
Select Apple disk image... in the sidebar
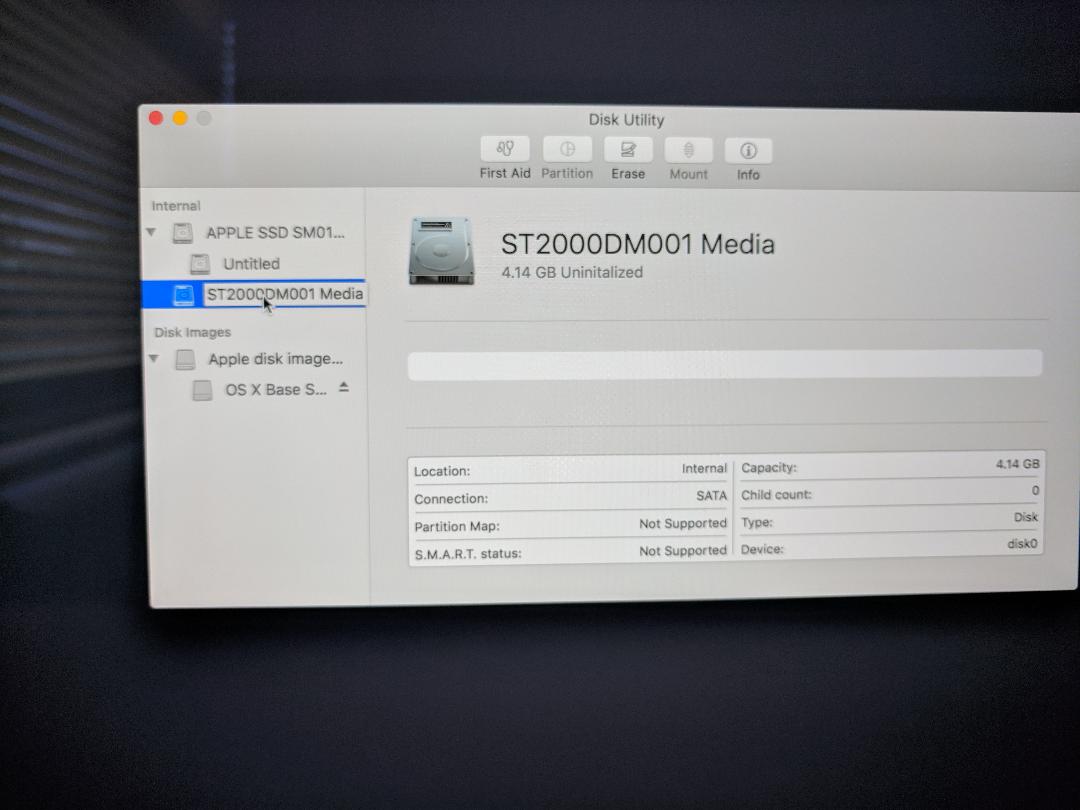tap(276, 359)
